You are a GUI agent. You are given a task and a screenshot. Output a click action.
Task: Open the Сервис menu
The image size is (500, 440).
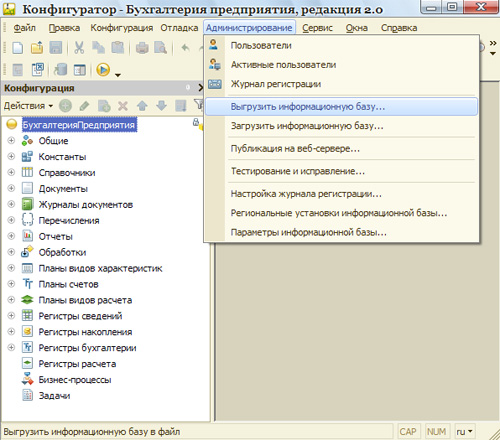[317, 28]
